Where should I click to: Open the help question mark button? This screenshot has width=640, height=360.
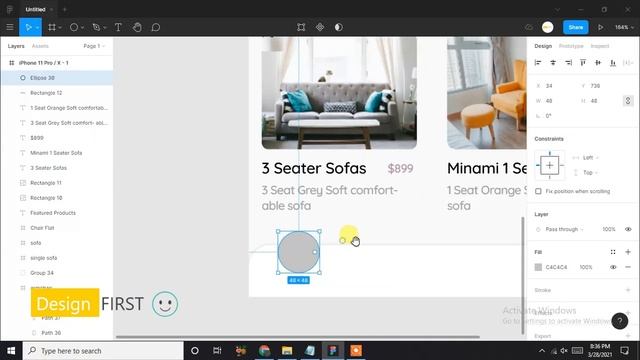tap(620, 321)
